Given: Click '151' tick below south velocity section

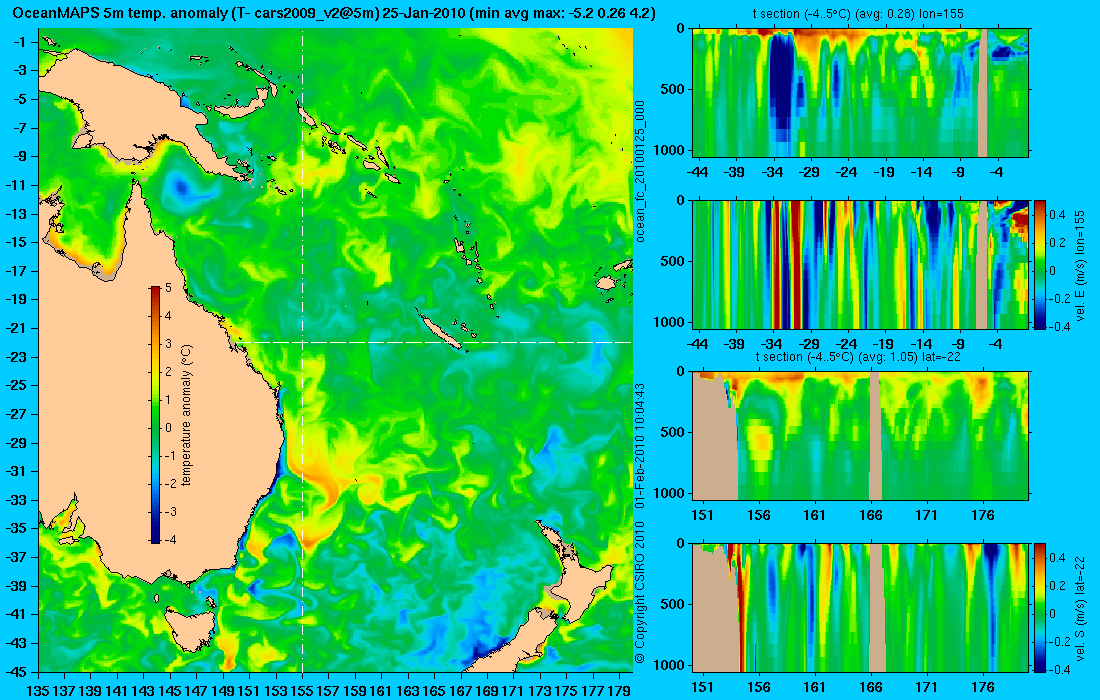Looking at the screenshot, I should (702, 687).
